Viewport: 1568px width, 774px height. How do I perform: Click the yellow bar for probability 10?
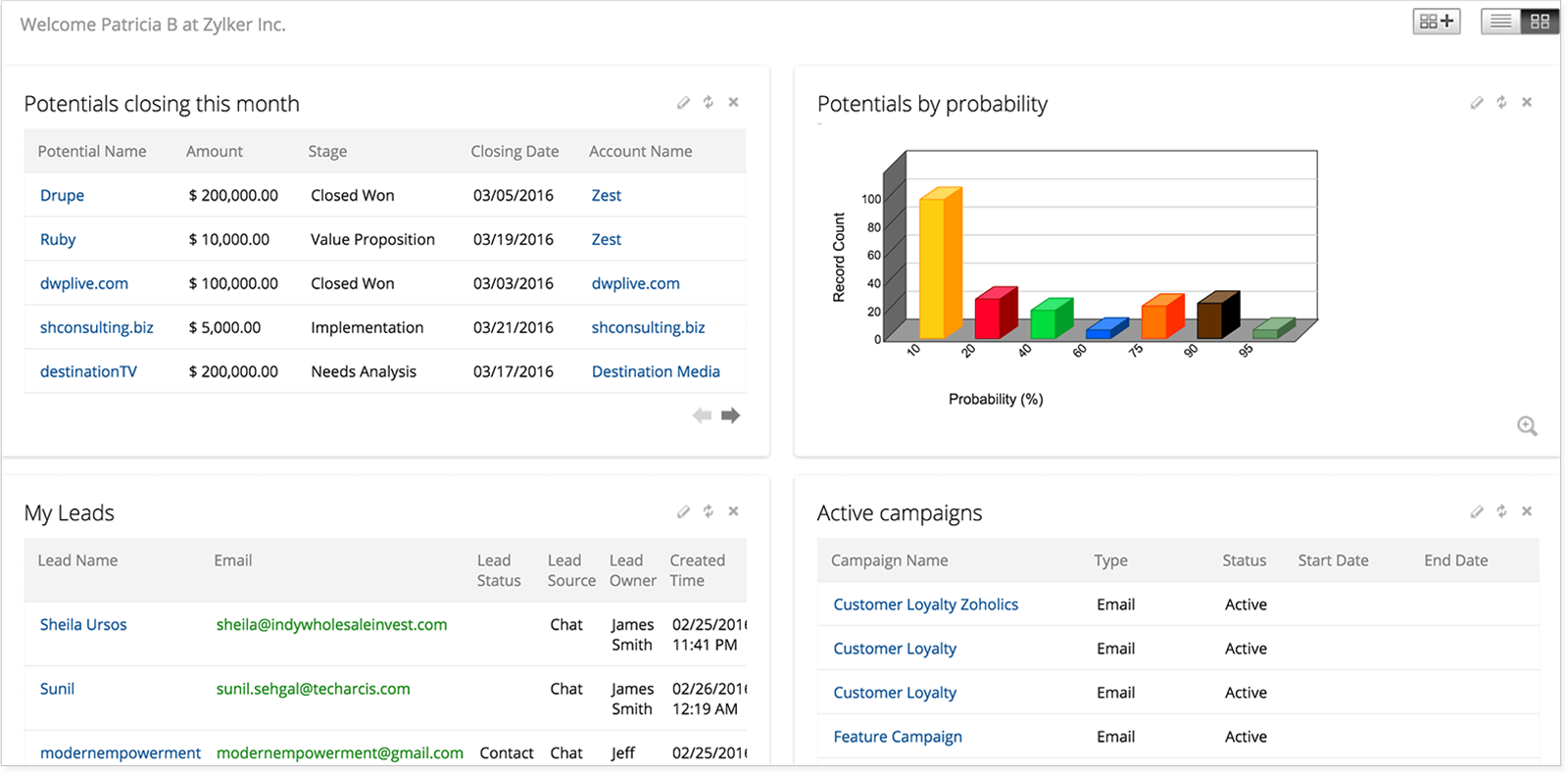938,265
